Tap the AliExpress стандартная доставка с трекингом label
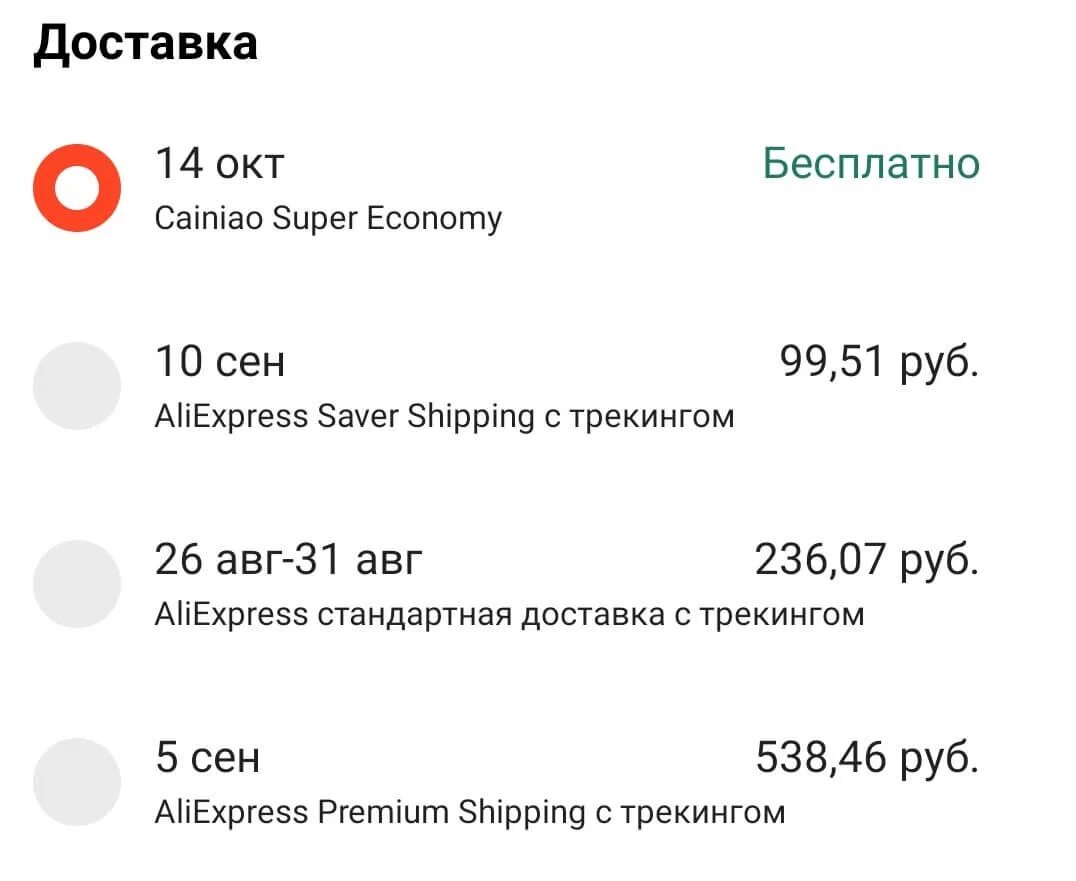This screenshot has height=881, width=1076. [x=509, y=614]
